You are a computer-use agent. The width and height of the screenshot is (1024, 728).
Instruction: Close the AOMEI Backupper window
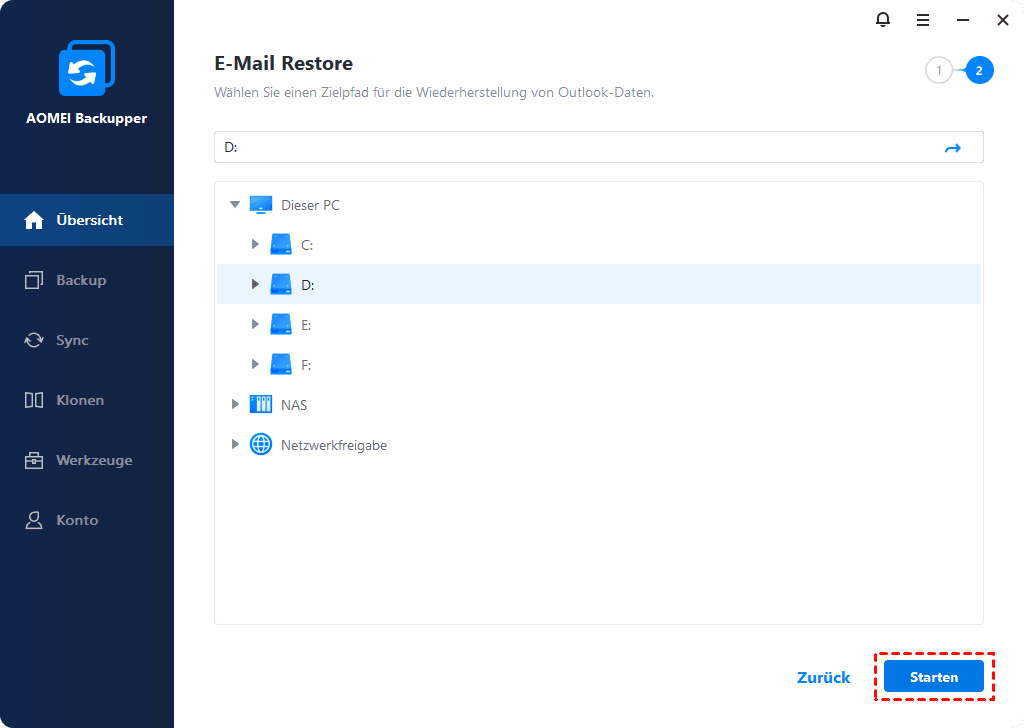1002,20
